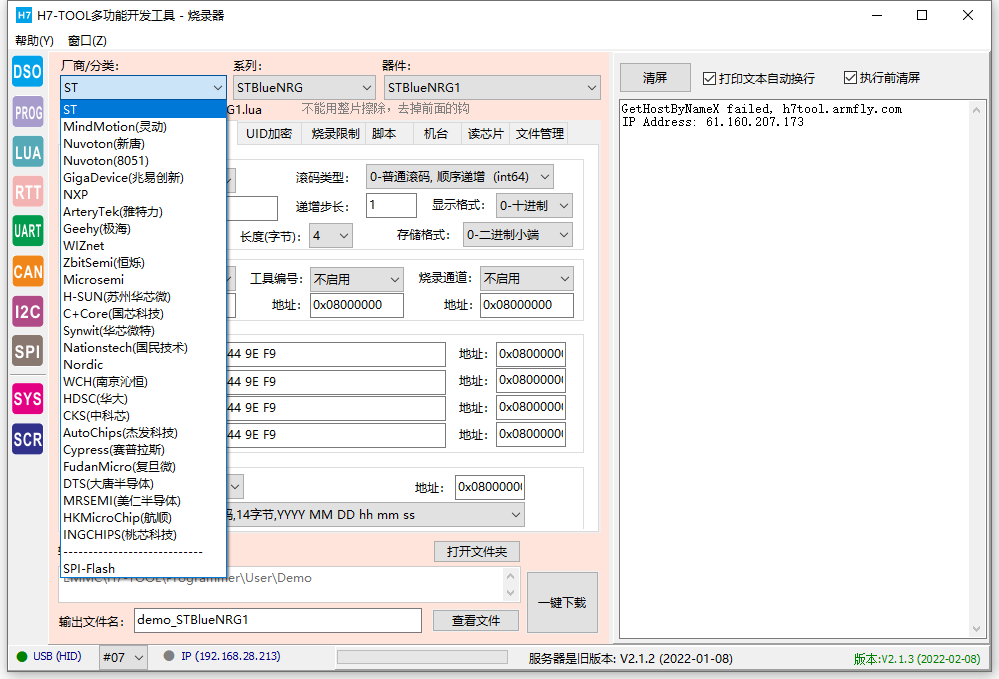
Task: Toggle print text auto-wrap checkbox
Action: [x=709, y=78]
